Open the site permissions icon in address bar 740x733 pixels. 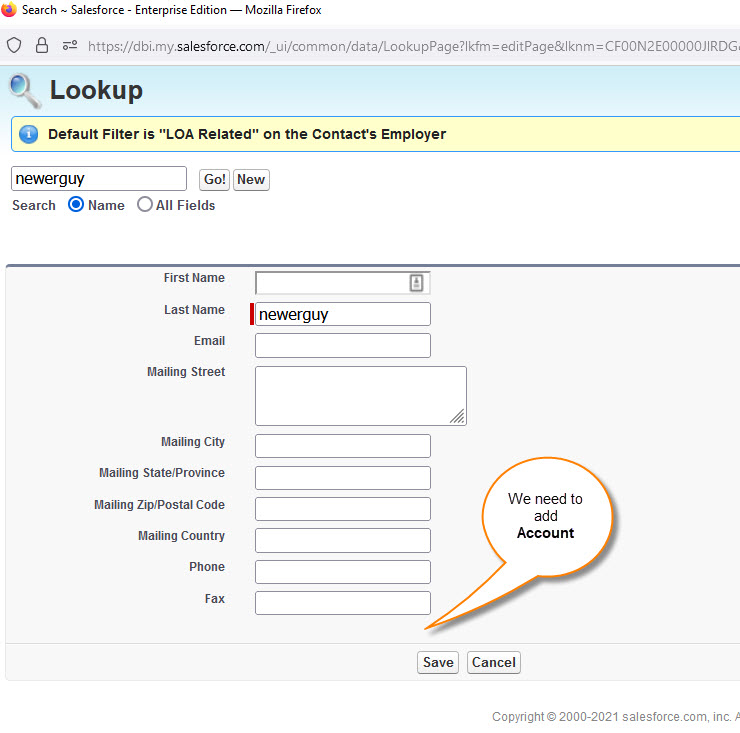tap(70, 46)
